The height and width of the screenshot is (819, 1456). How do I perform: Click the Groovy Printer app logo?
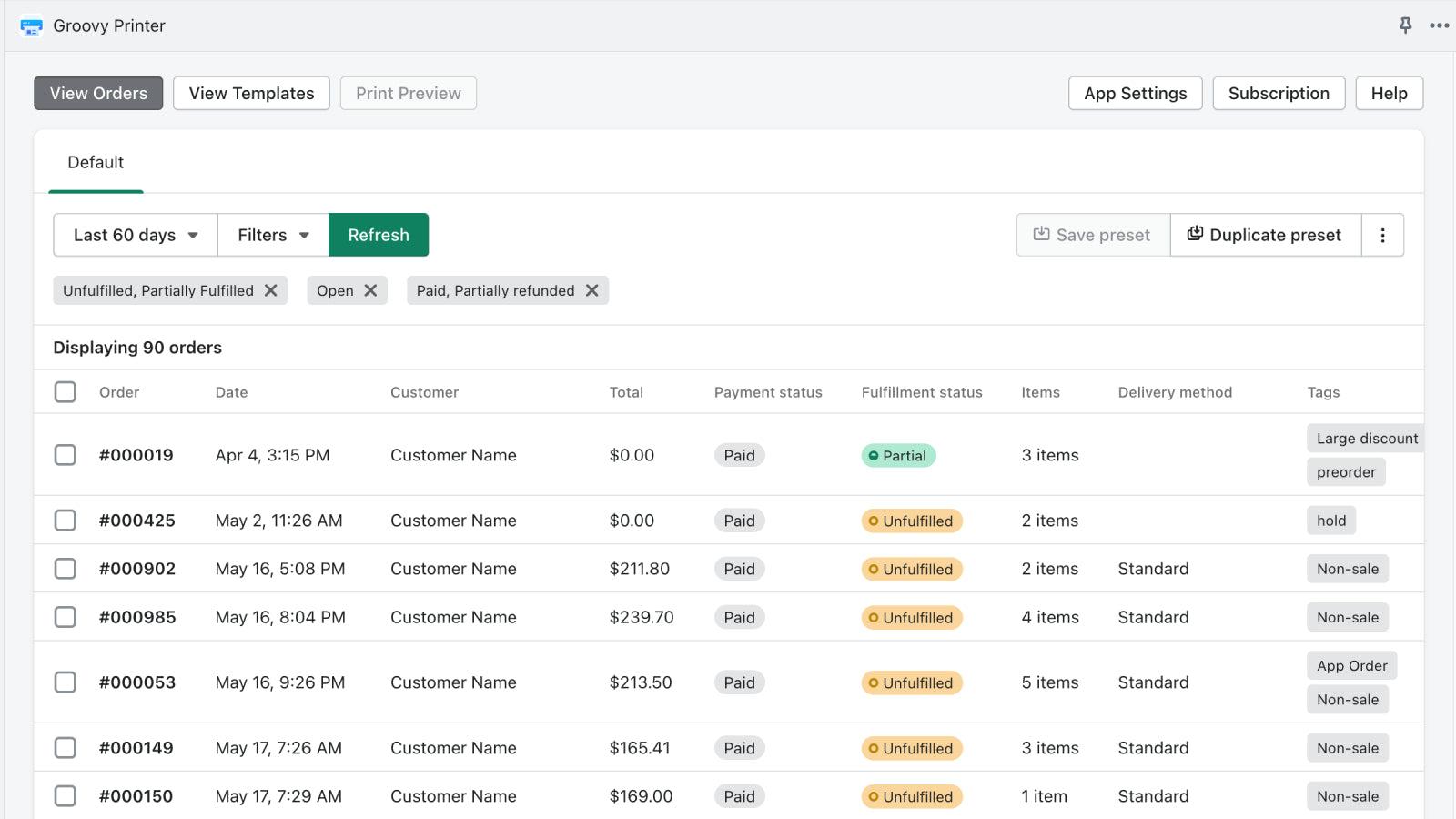pos(31,26)
